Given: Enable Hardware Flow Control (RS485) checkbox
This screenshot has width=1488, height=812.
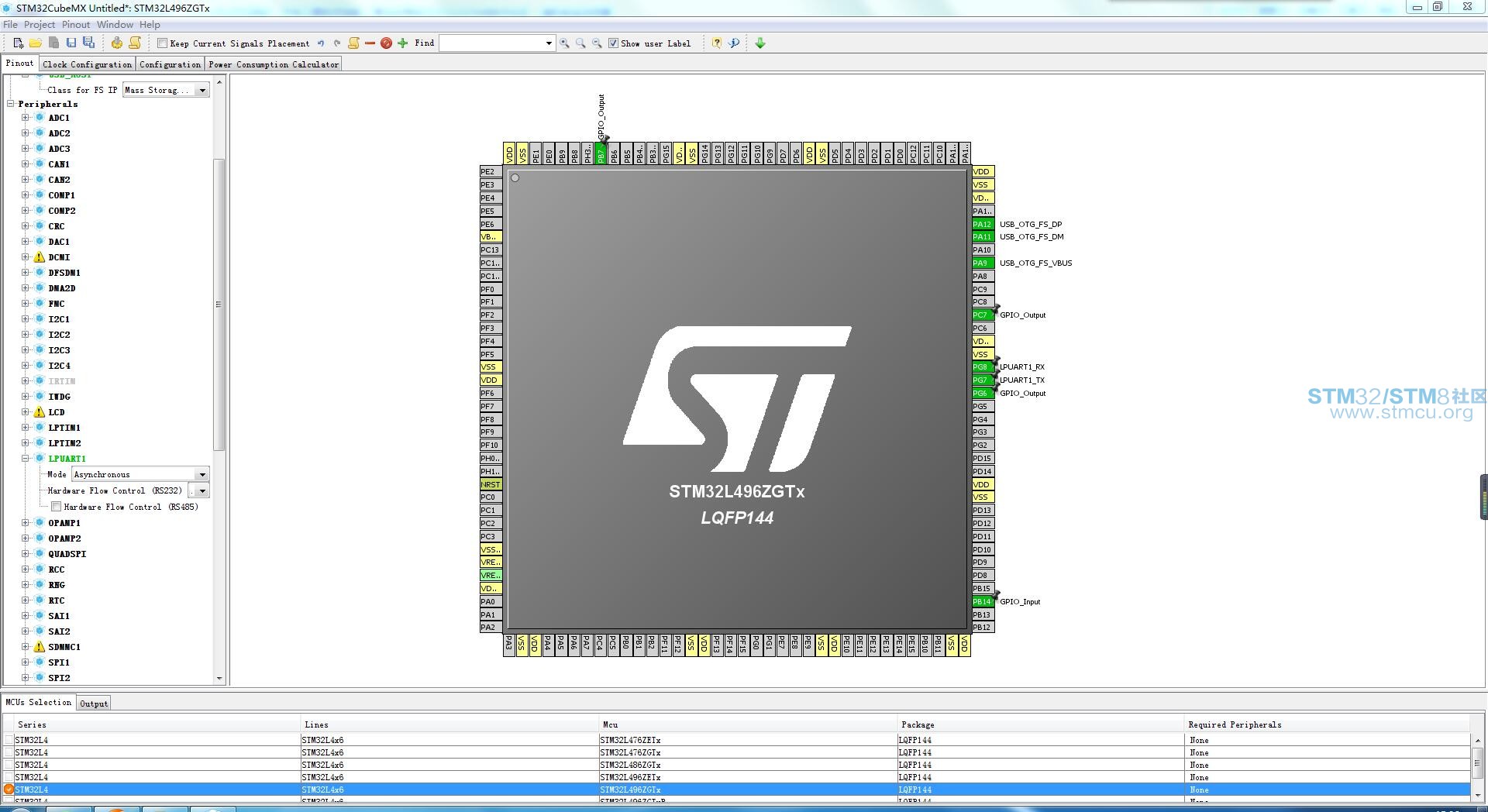Looking at the screenshot, I should point(57,507).
